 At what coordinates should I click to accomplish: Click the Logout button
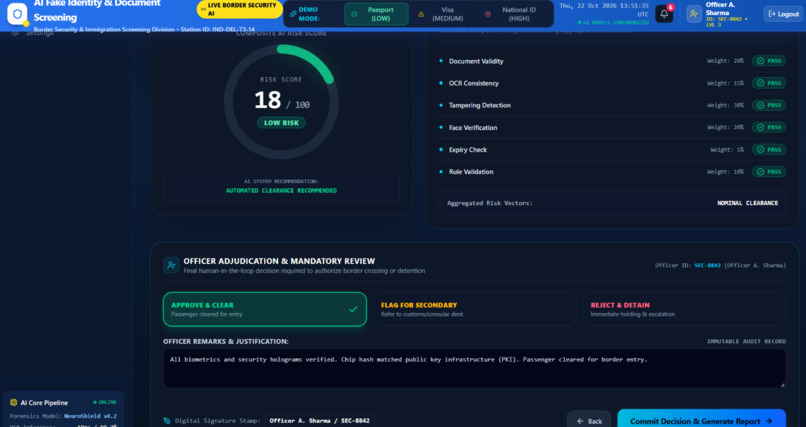[784, 14]
